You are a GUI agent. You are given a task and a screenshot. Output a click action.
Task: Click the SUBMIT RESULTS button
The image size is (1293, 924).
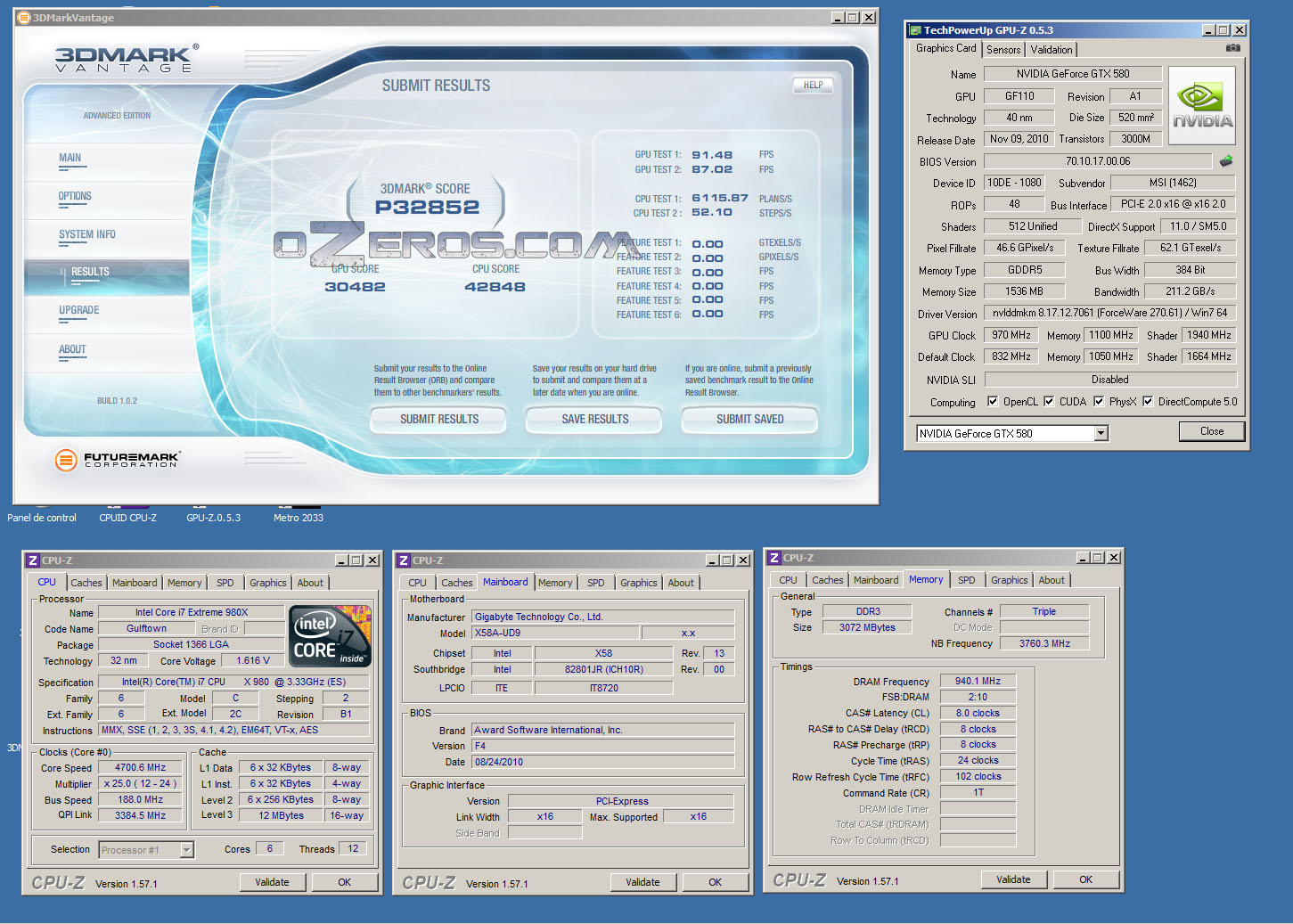pyautogui.click(x=438, y=419)
